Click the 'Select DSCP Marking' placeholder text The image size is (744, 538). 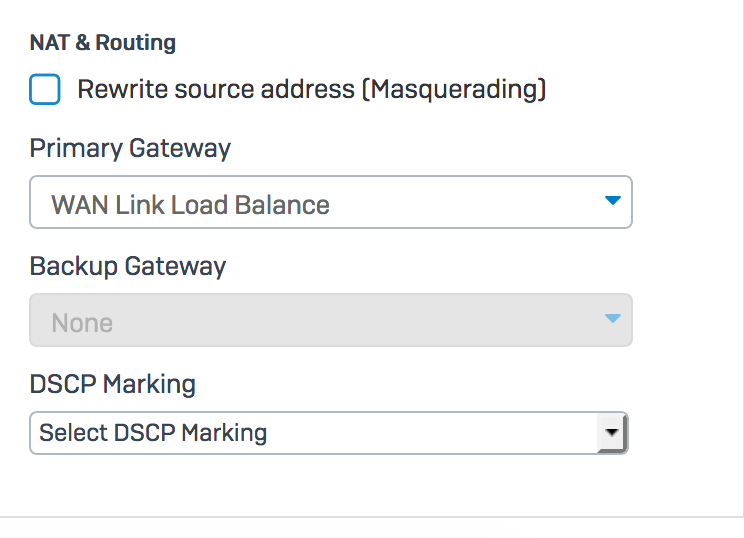pyautogui.click(x=153, y=433)
